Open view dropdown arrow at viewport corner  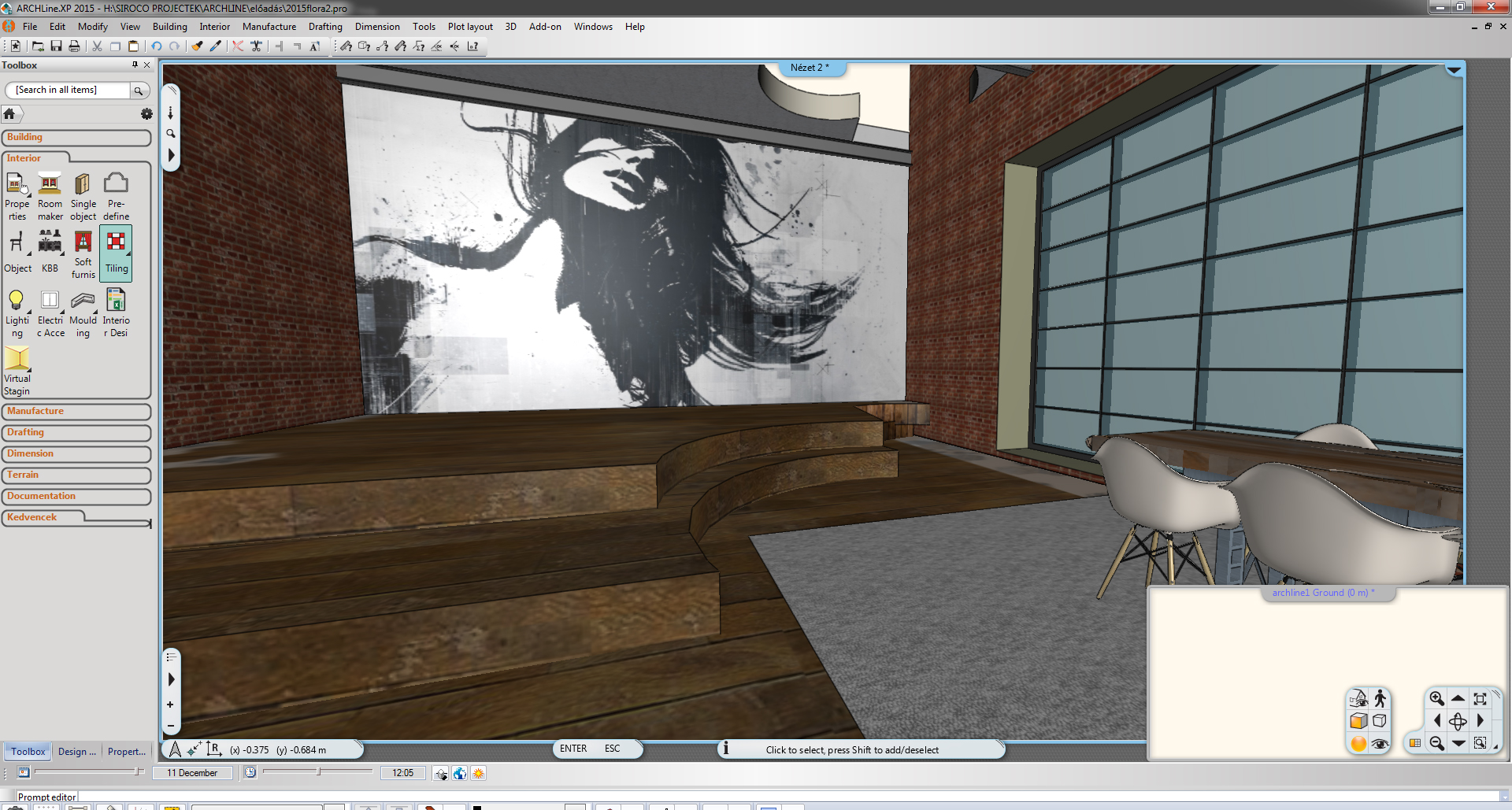click(x=1454, y=70)
